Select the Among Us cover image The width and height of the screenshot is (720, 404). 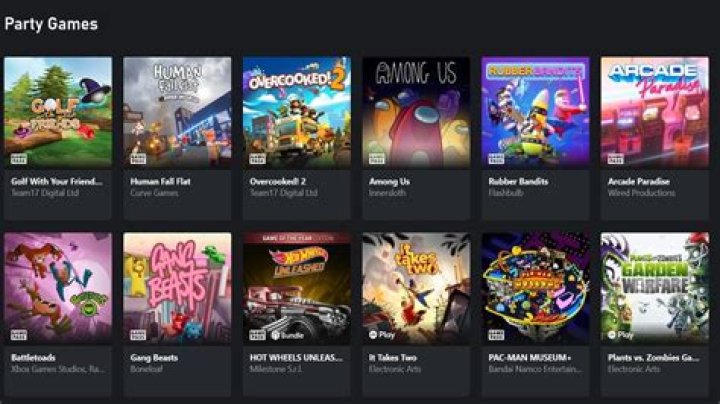coord(416,112)
